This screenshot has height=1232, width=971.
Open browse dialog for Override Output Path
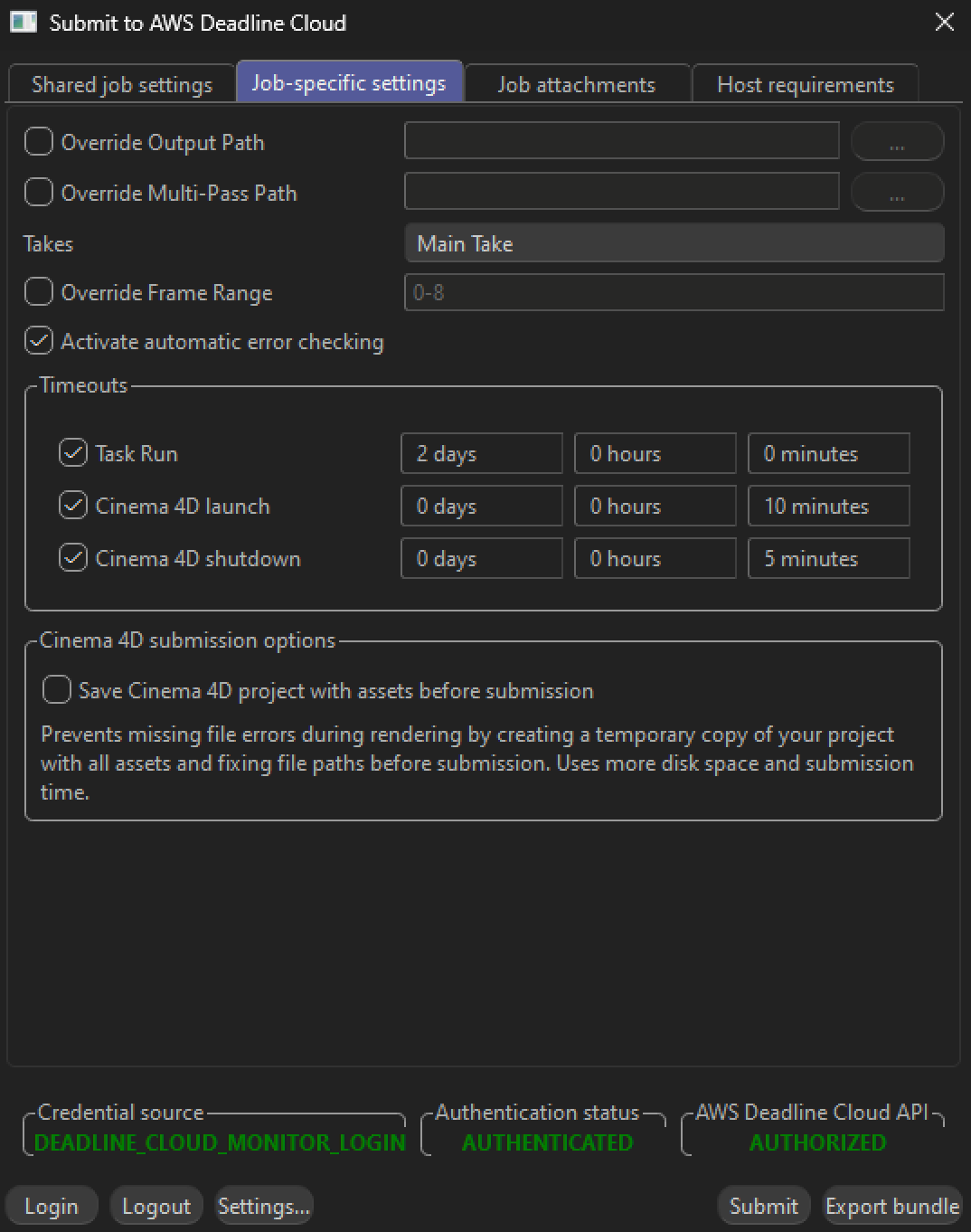coord(896,141)
